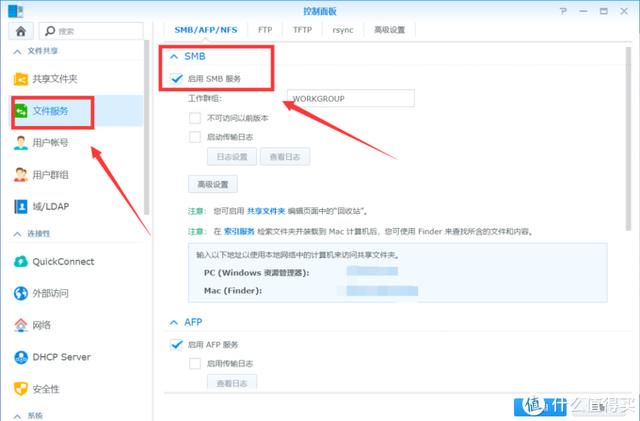Enable the 启动传输日志 checkbox under SMB
Image resolution: width=640 pixels, height=421 pixels.
[195, 137]
